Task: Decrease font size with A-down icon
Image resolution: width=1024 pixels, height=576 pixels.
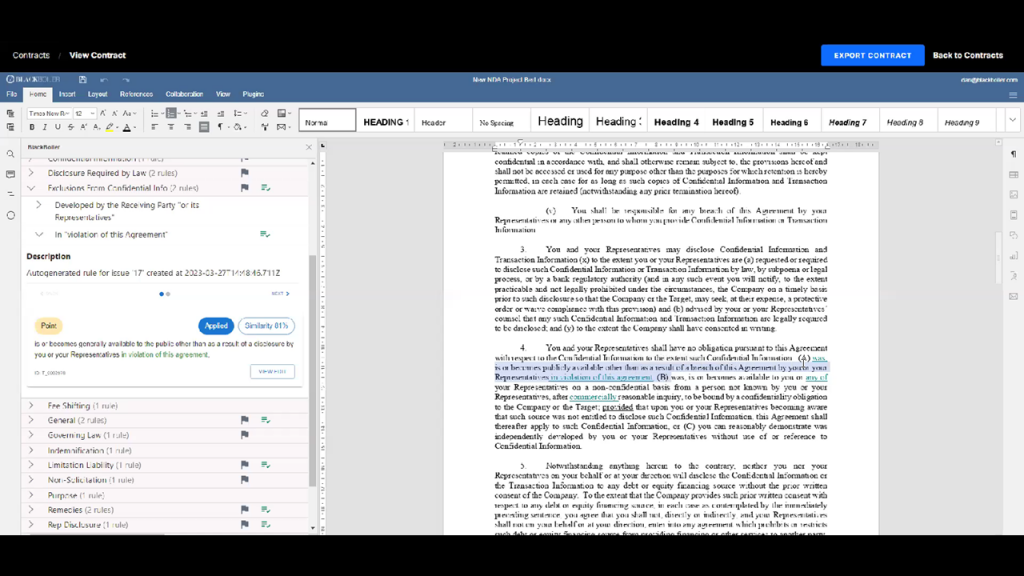Action: tap(114, 114)
